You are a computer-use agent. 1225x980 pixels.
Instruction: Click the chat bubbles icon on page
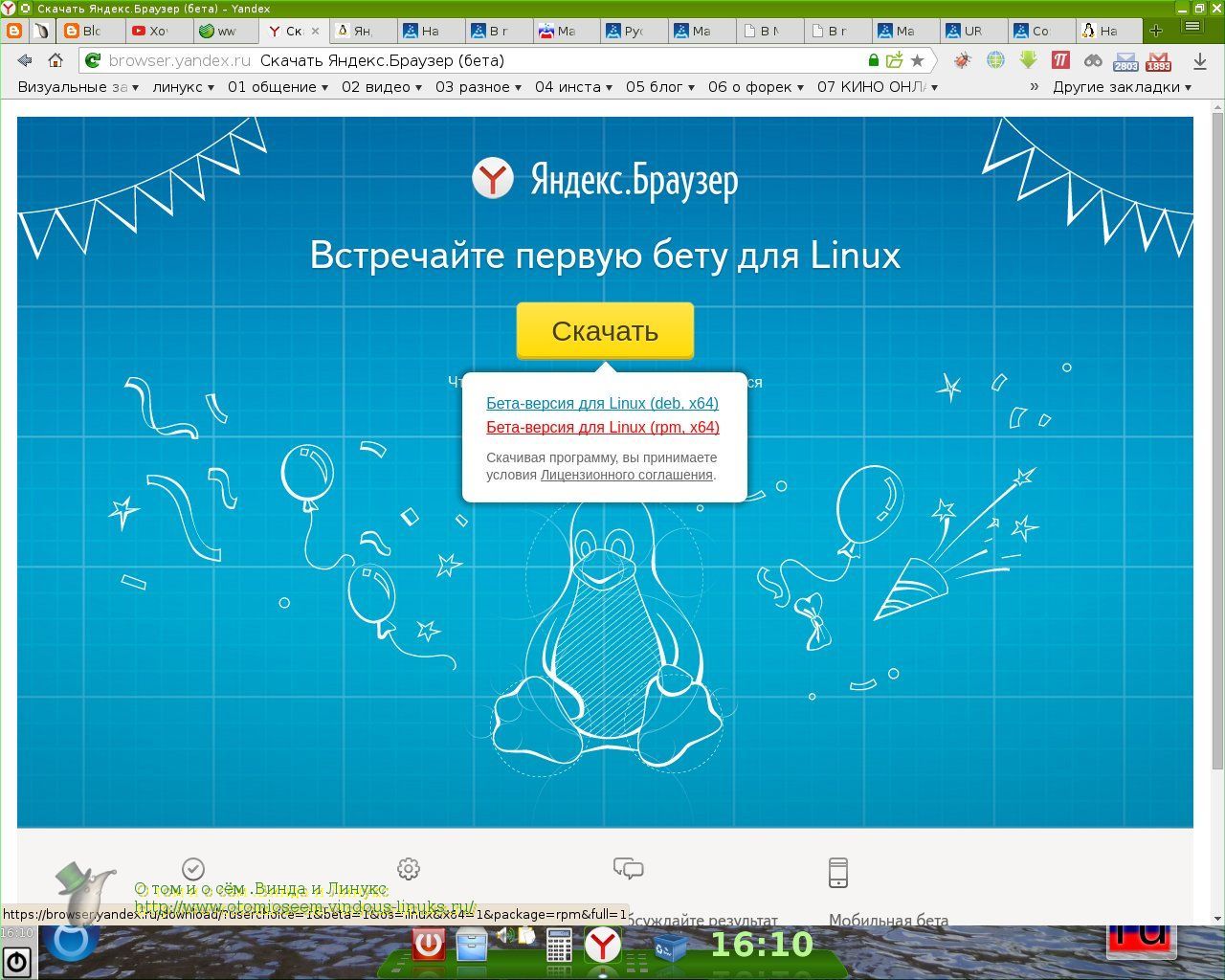[628, 869]
